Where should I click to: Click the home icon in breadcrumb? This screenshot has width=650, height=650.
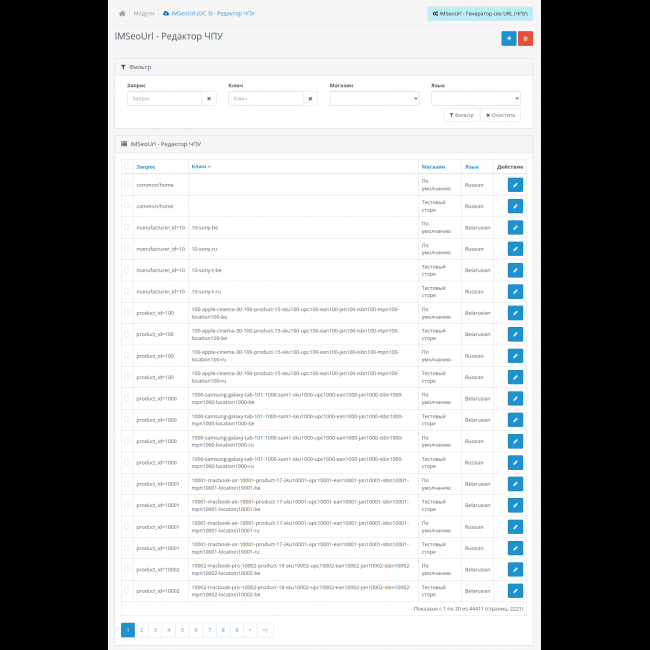point(122,14)
